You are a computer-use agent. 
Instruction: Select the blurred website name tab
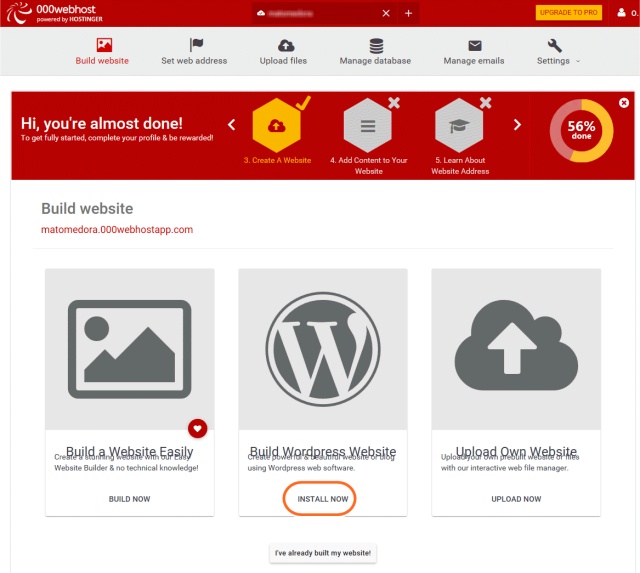pos(291,13)
